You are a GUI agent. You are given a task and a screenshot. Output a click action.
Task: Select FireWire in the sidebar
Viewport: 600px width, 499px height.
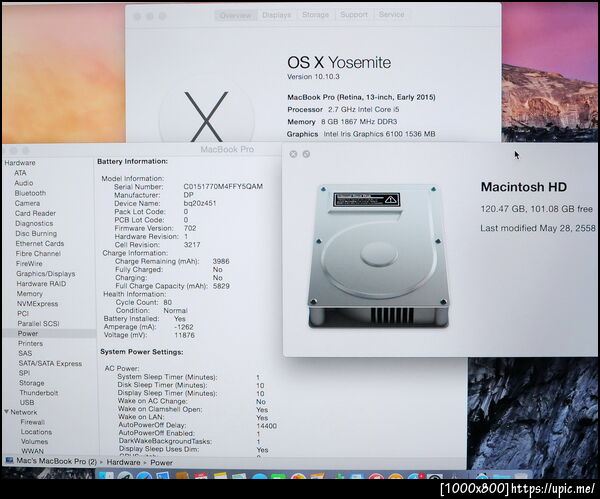(29, 264)
